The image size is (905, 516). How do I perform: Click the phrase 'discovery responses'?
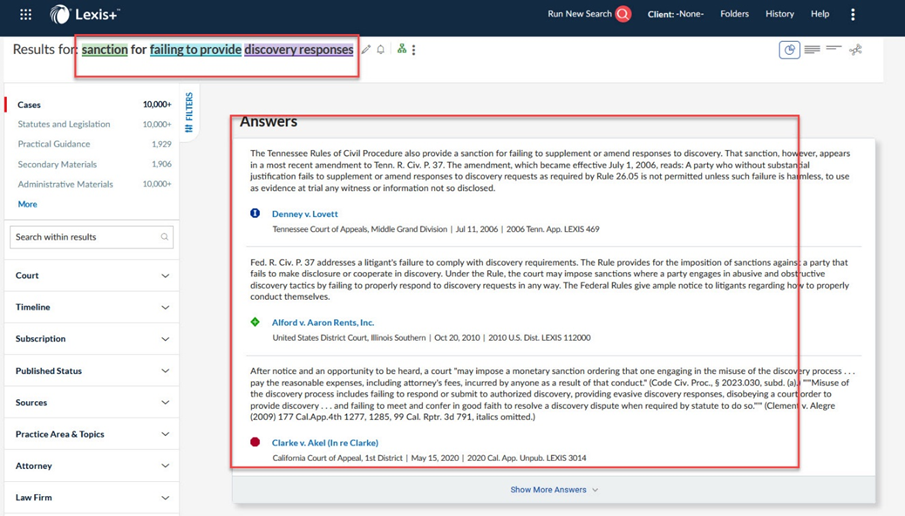(x=298, y=50)
